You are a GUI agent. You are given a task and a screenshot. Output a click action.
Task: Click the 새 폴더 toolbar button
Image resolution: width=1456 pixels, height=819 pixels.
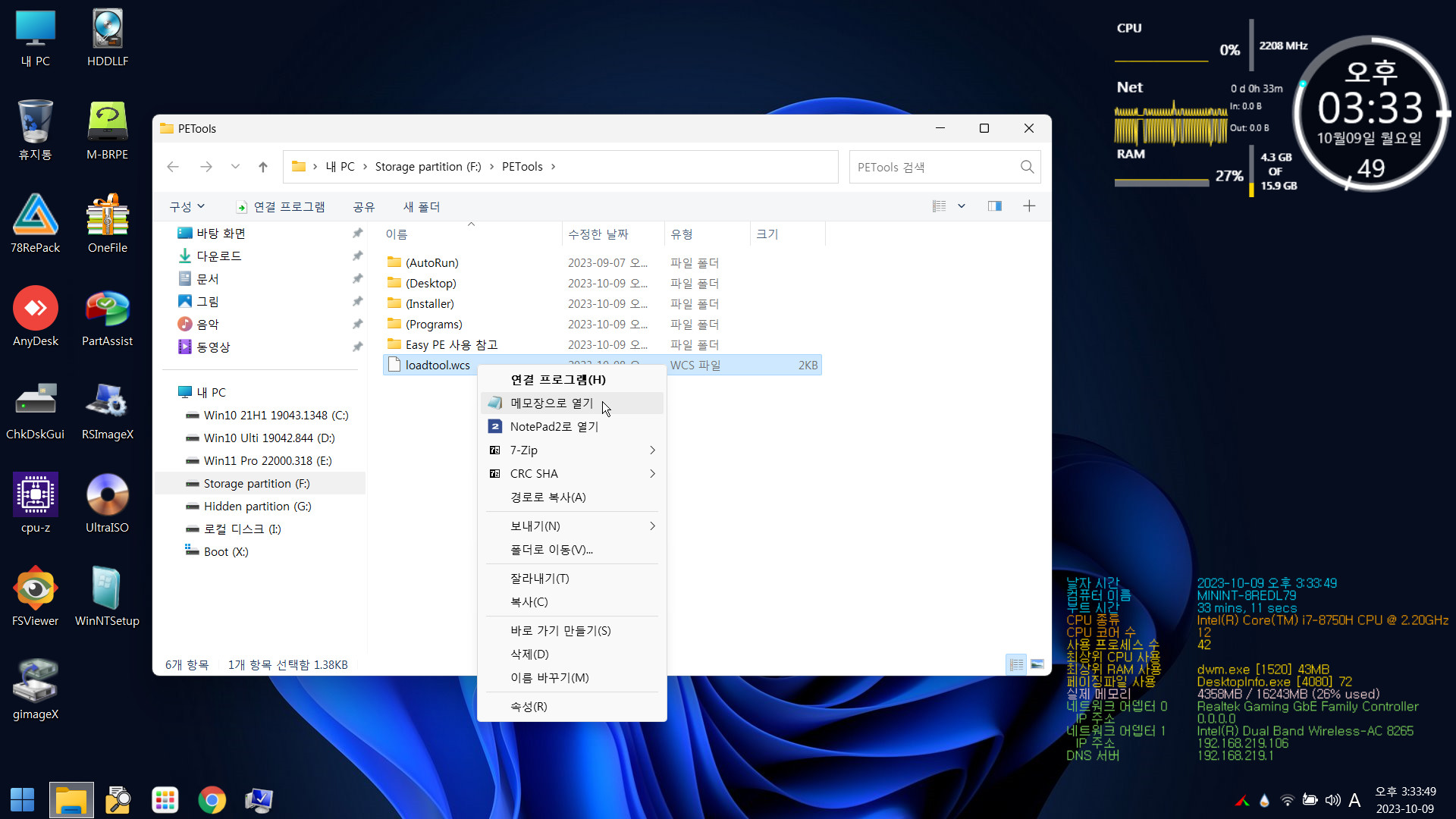pos(422,206)
